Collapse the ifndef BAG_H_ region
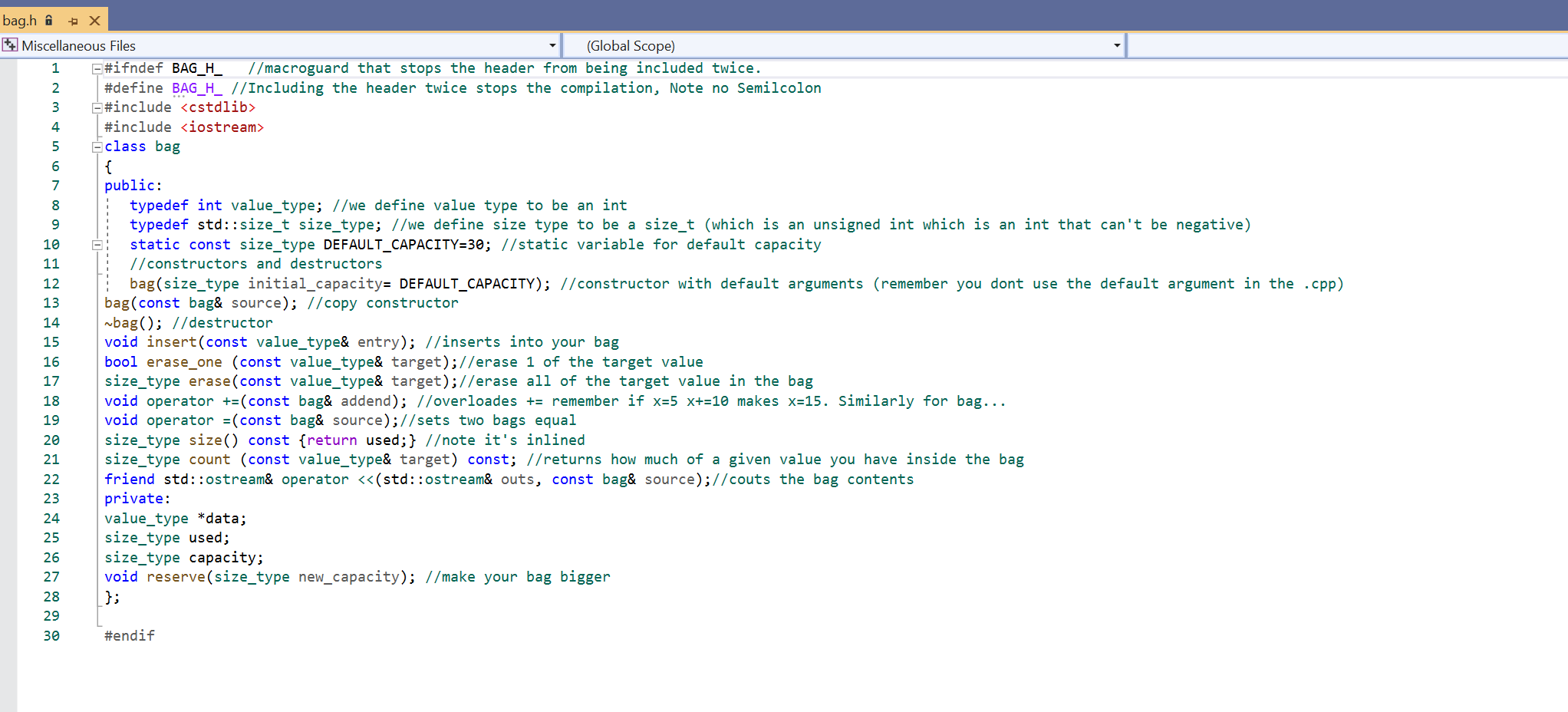This screenshot has width=1568, height=712. point(96,68)
